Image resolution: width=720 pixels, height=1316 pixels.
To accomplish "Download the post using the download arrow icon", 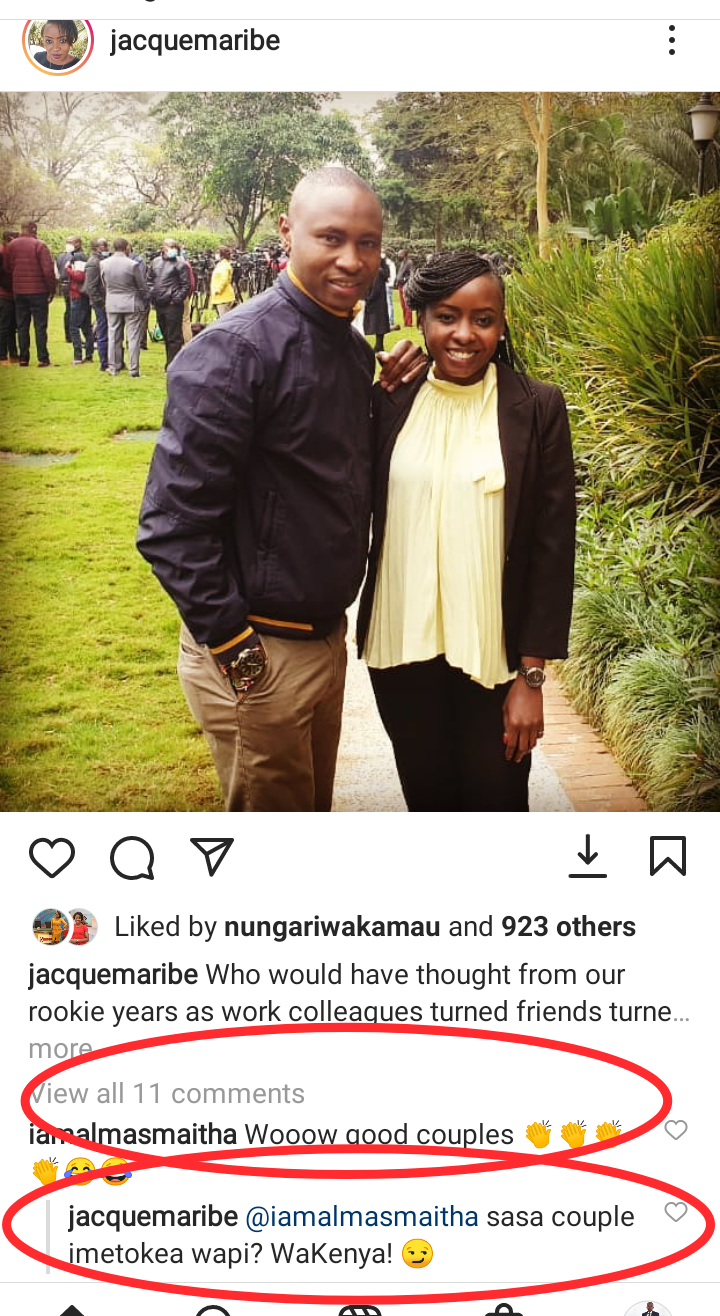I will coord(588,857).
